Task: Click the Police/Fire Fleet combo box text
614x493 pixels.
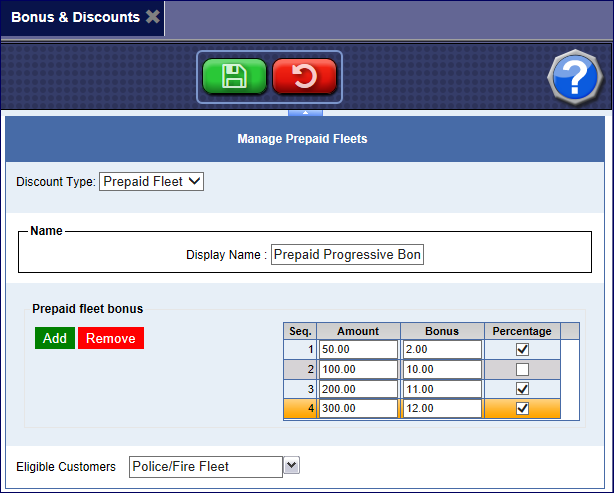Action: coord(206,466)
